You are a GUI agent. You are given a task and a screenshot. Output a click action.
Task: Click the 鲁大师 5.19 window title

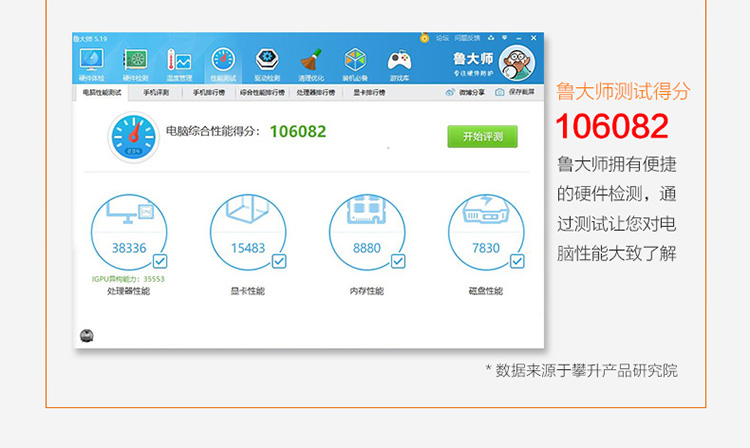click(x=90, y=39)
